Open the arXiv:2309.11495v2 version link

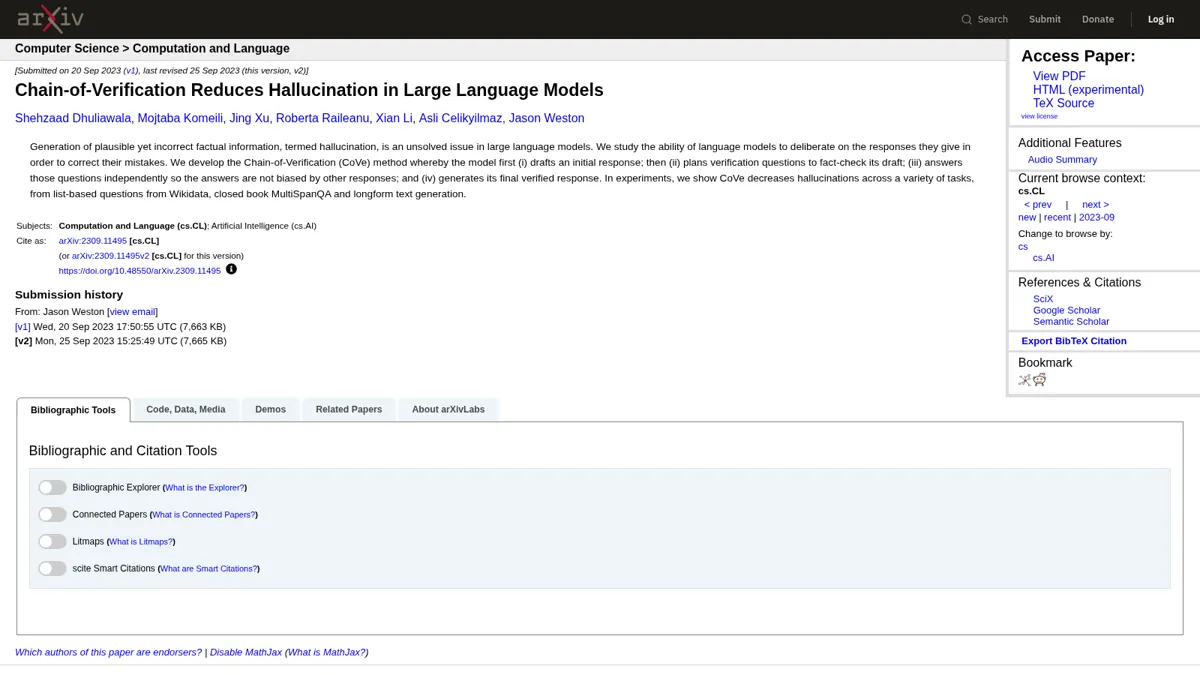click(x=110, y=256)
